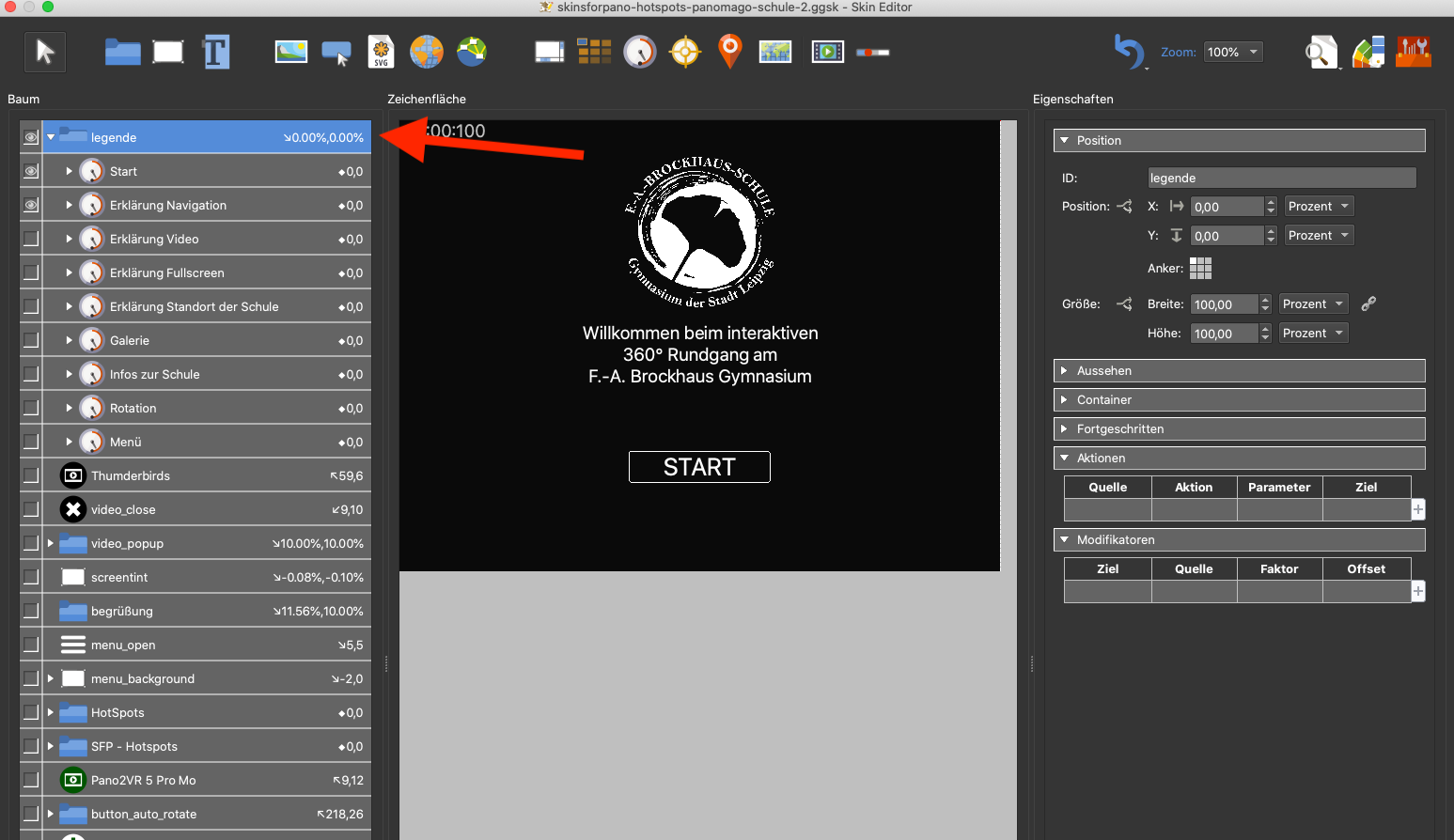Pick the text field tool
The height and width of the screenshot is (840, 1454).
pyautogui.click(x=216, y=52)
